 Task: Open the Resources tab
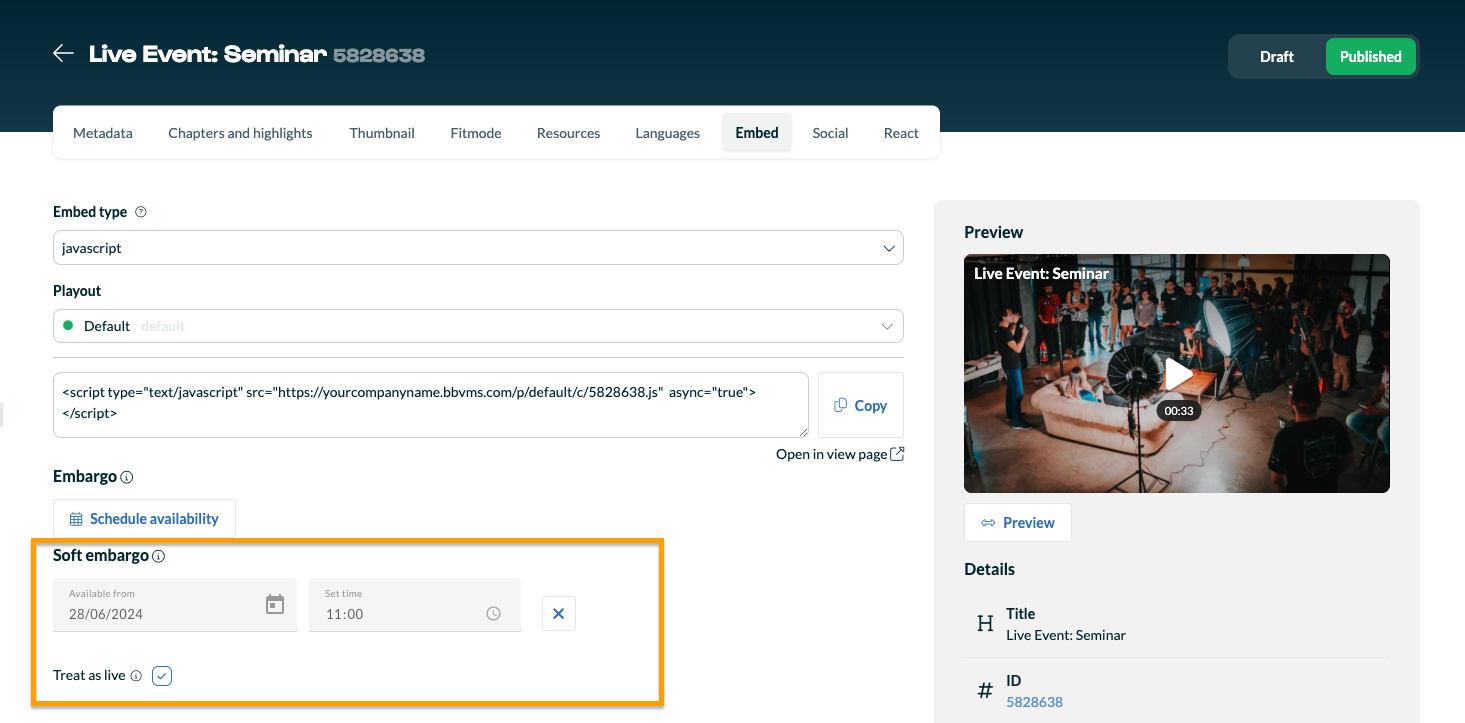tap(568, 133)
